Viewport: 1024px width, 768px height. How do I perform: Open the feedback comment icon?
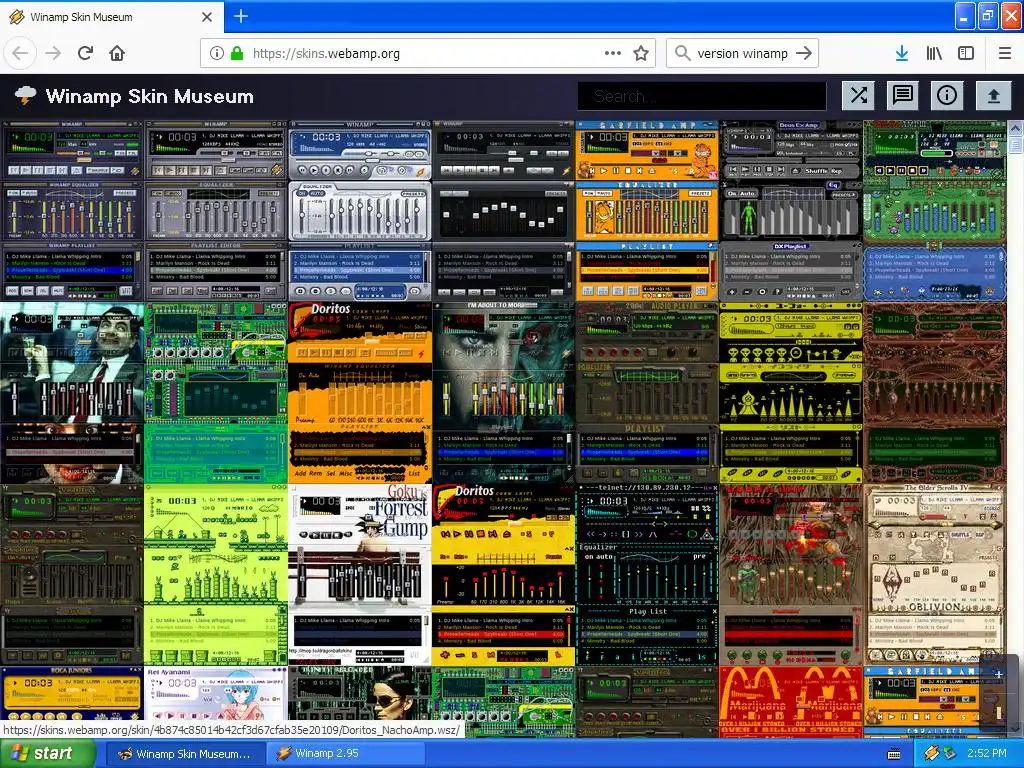903,96
